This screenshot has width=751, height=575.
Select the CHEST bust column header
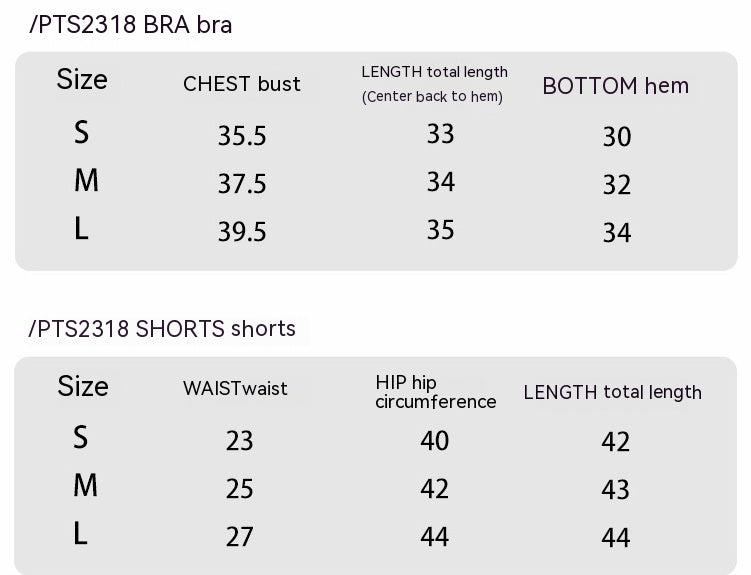[x=242, y=84]
